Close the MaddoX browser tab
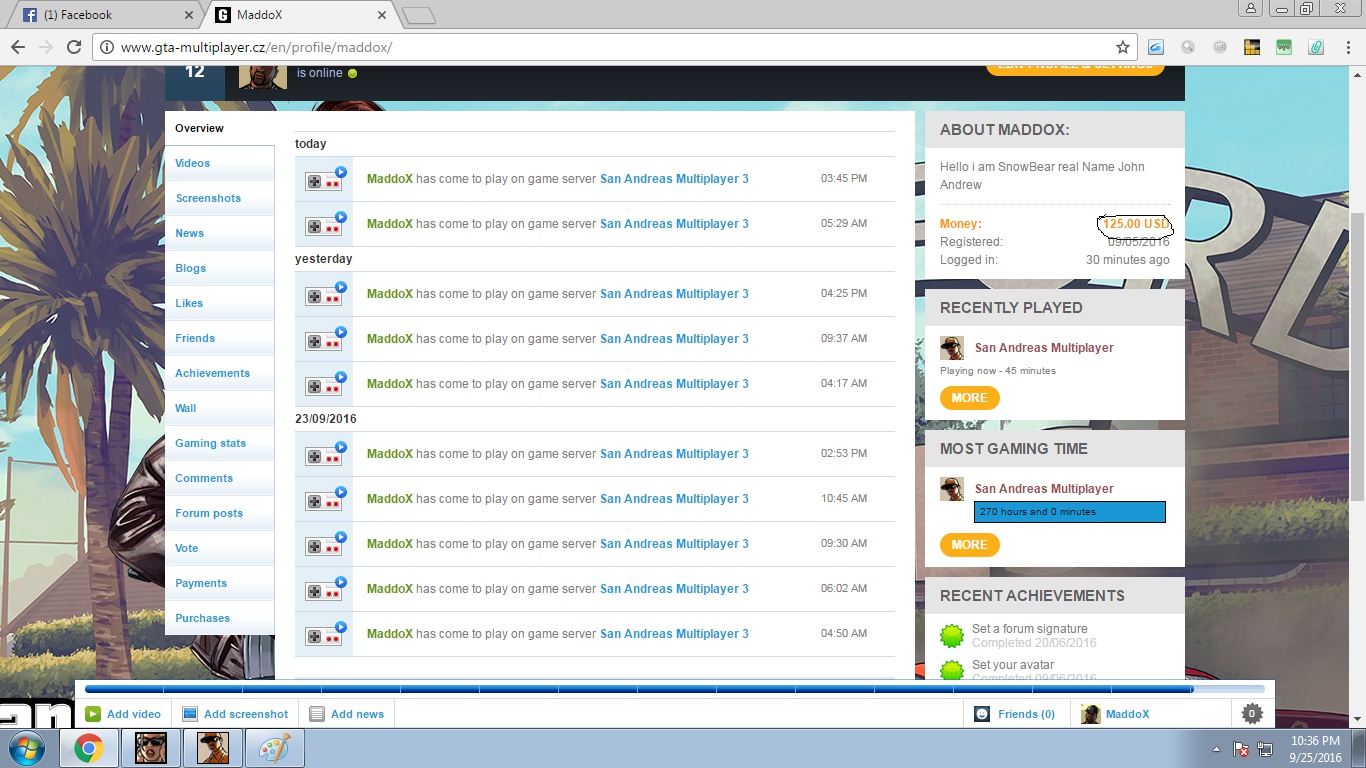The image size is (1366, 768). coord(381,15)
